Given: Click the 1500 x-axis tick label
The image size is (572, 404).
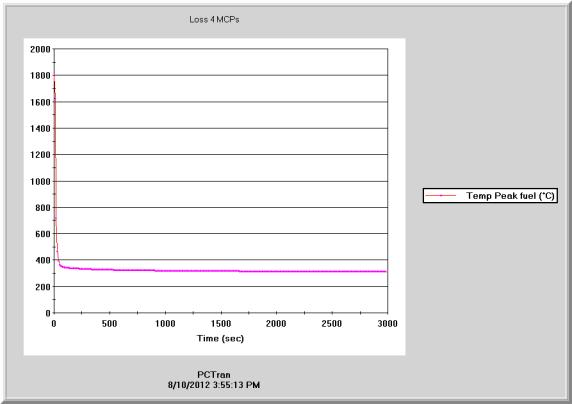Looking at the screenshot, I should (x=221, y=324).
